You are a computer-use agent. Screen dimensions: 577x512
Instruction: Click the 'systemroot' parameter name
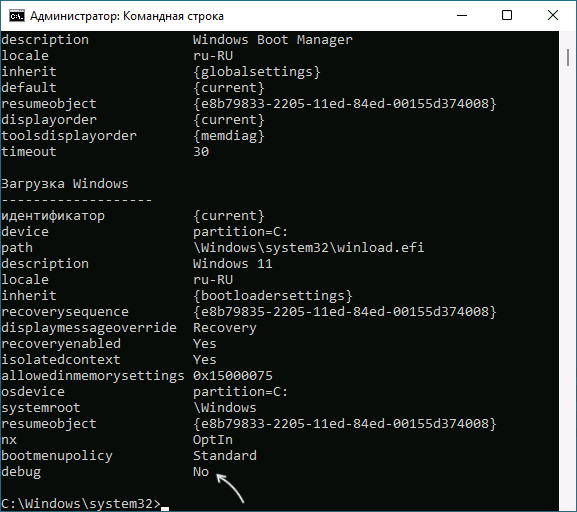(x=41, y=408)
